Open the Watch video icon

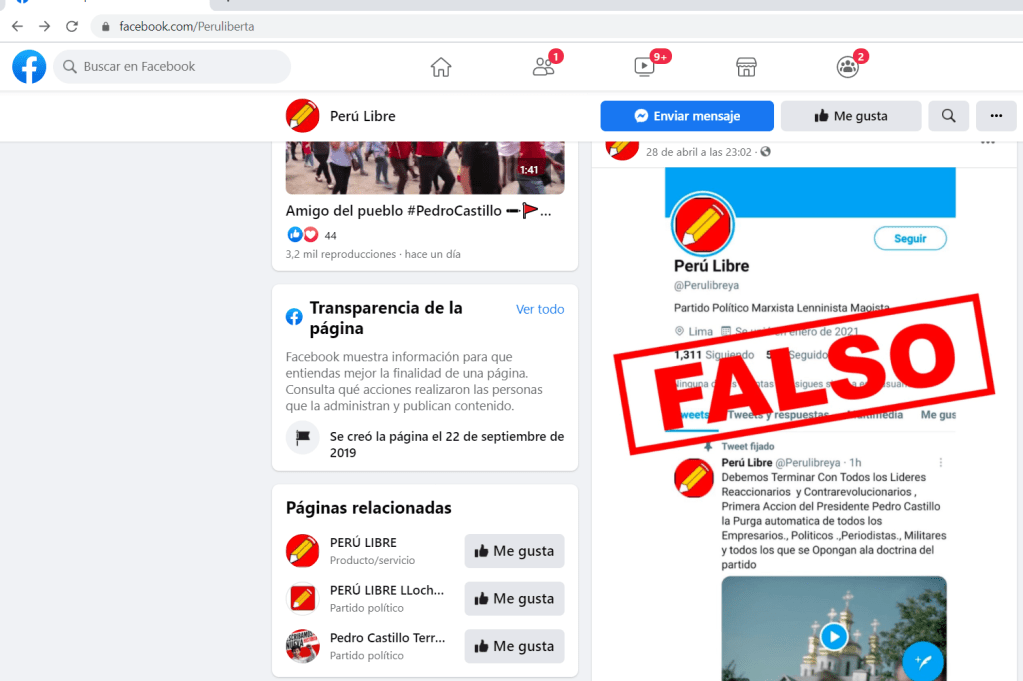pos(645,67)
